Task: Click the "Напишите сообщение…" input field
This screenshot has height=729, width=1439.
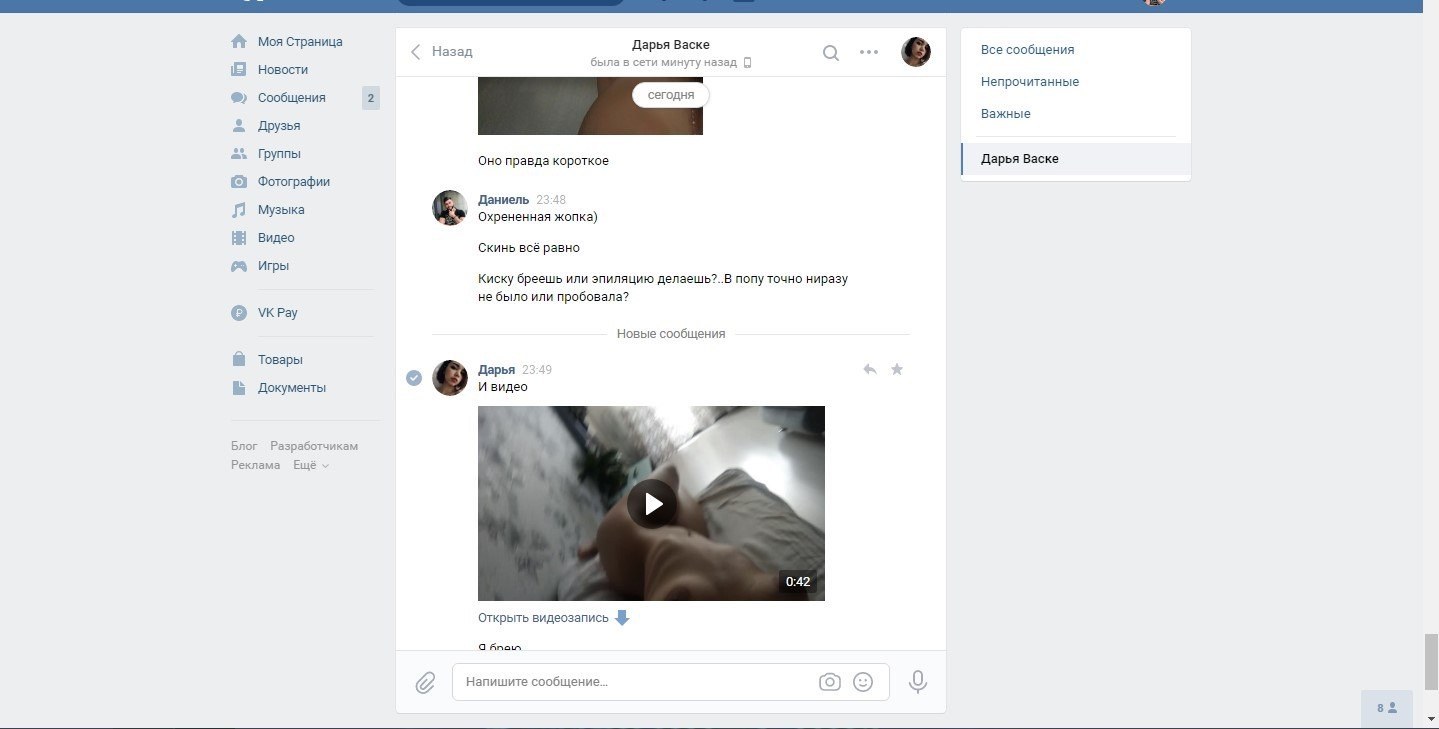Action: (635, 682)
